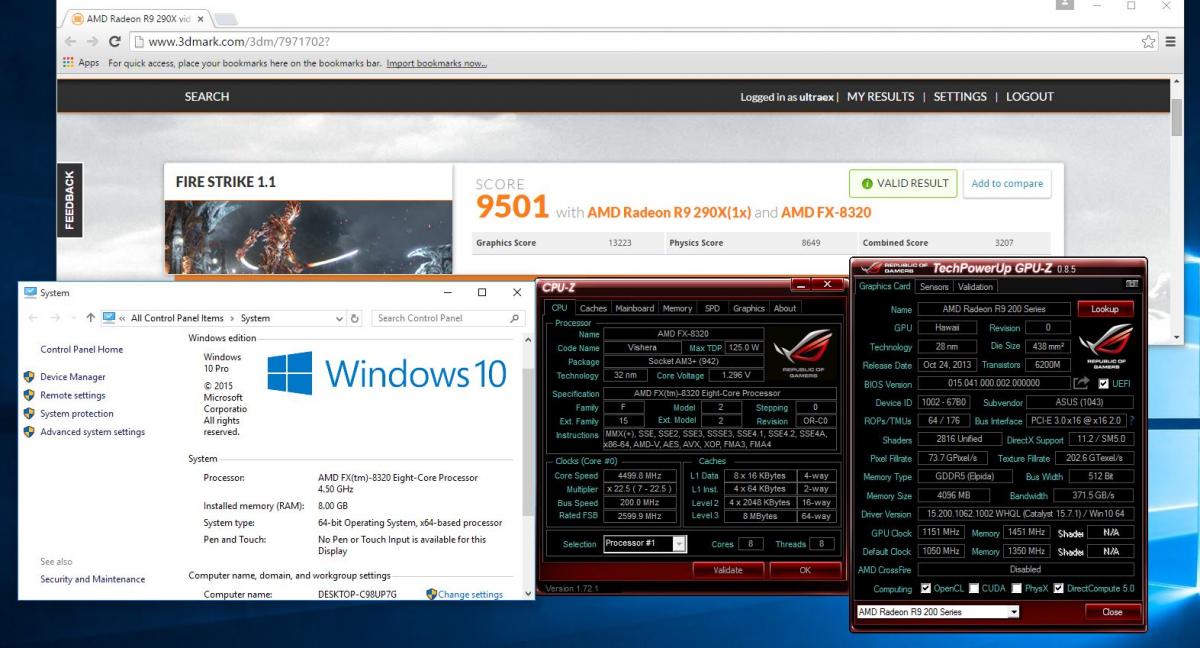Screen dimensions: 1200x648
Task: Switch to the About tab in CPU-Z
Action: (x=786, y=308)
